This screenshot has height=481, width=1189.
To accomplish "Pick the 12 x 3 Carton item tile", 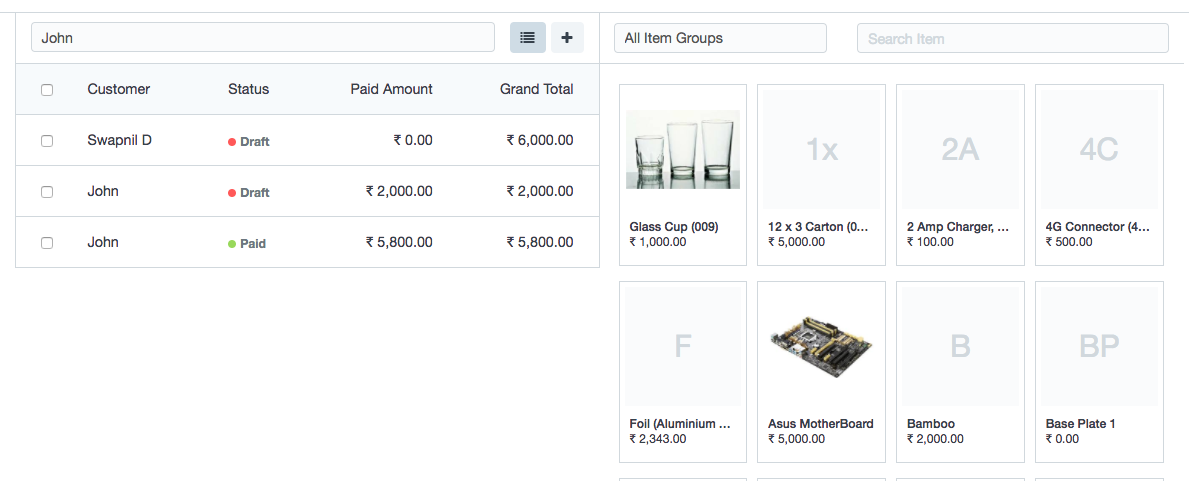I will [x=821, y=175].
